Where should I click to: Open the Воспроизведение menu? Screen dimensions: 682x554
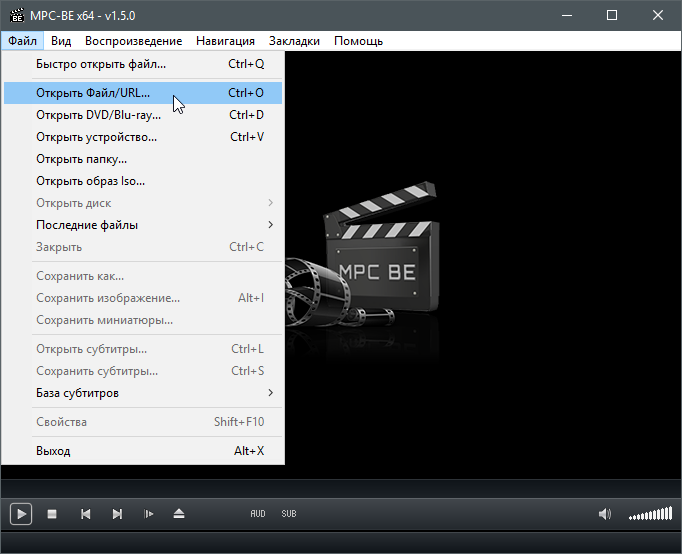[x=134, y=41]
